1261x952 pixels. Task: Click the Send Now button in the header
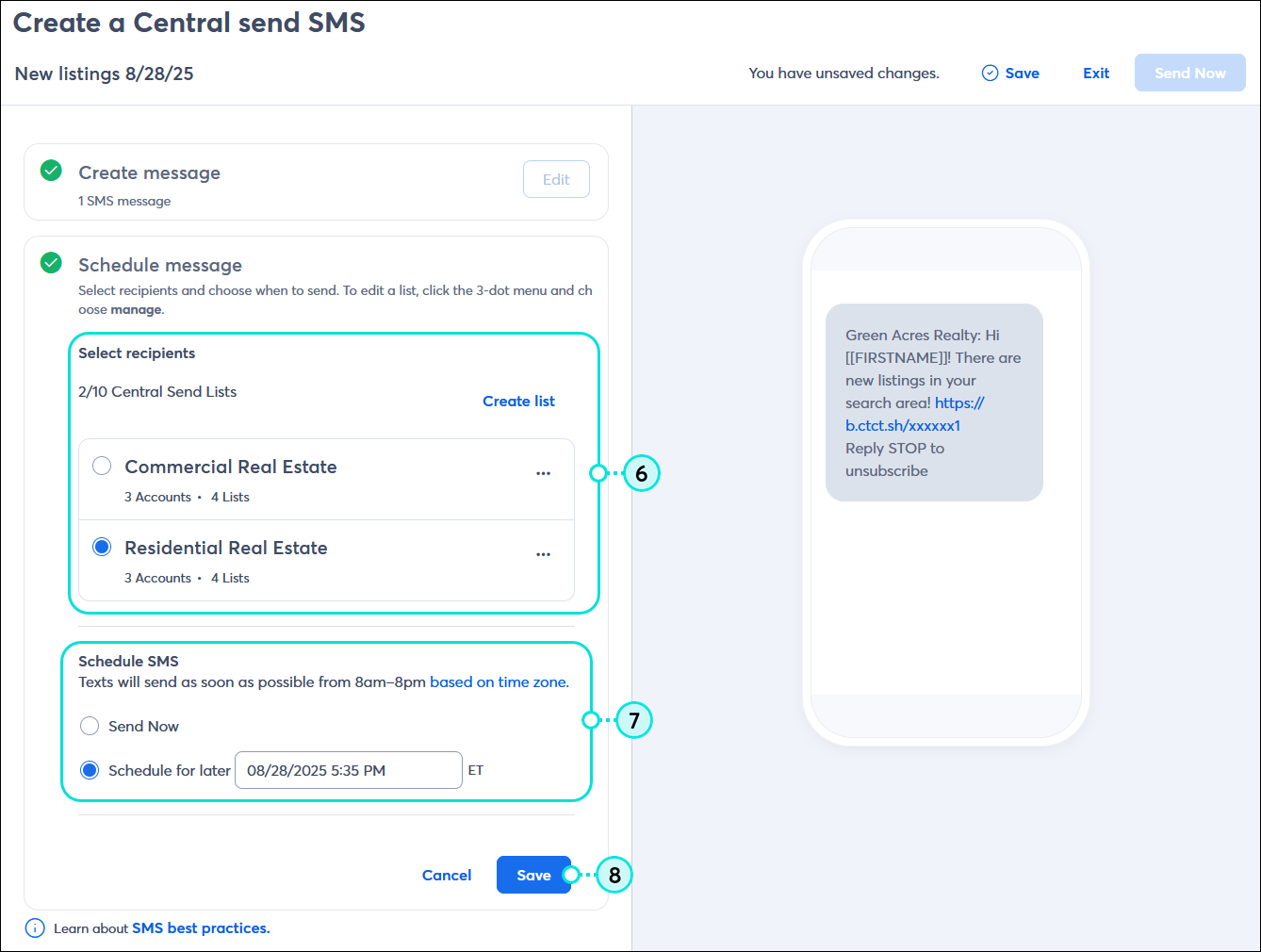pos(1189,73)
